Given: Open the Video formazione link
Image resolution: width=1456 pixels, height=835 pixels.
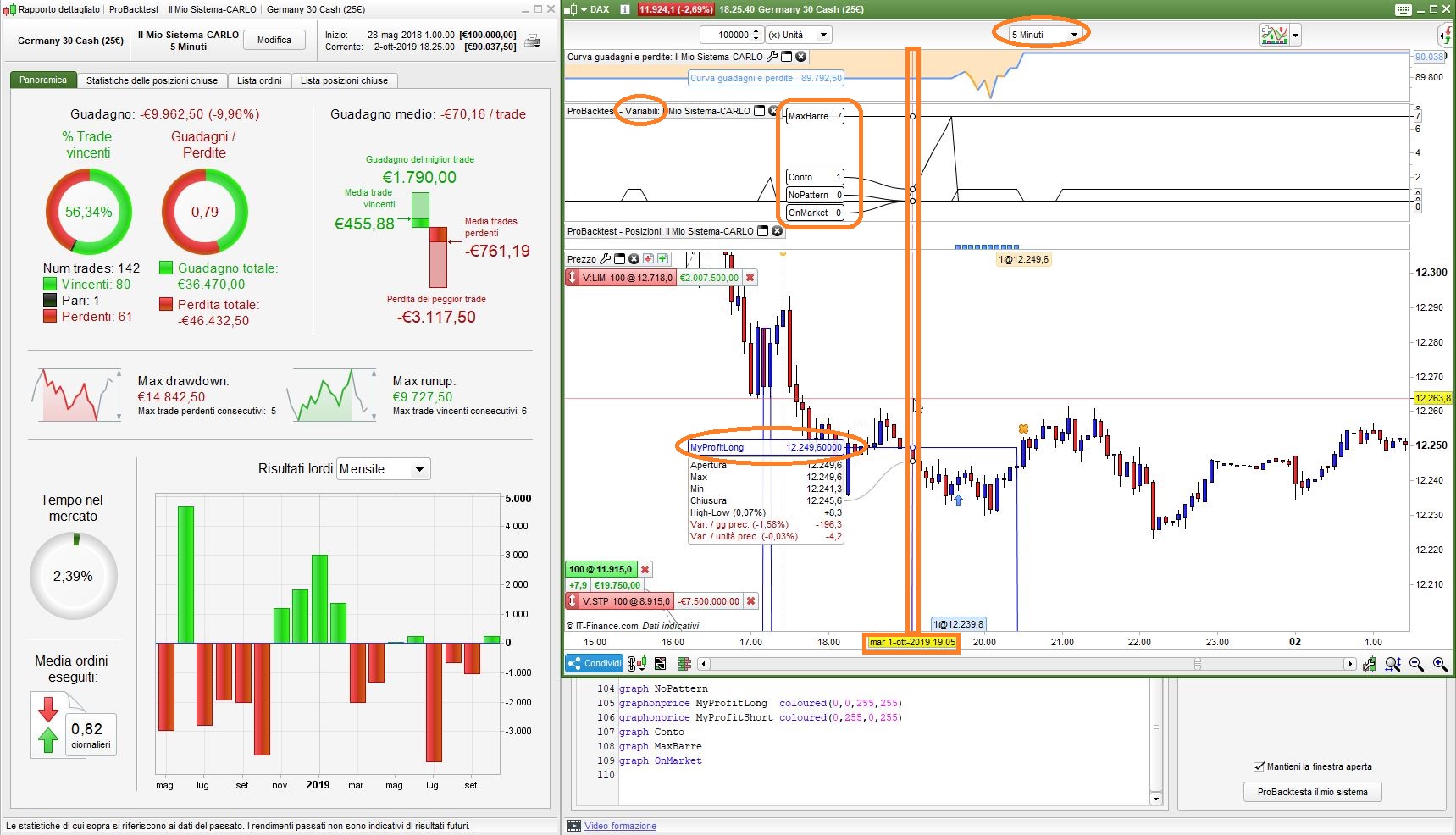Looking at the screenshot, I should [x=620, y=826].
